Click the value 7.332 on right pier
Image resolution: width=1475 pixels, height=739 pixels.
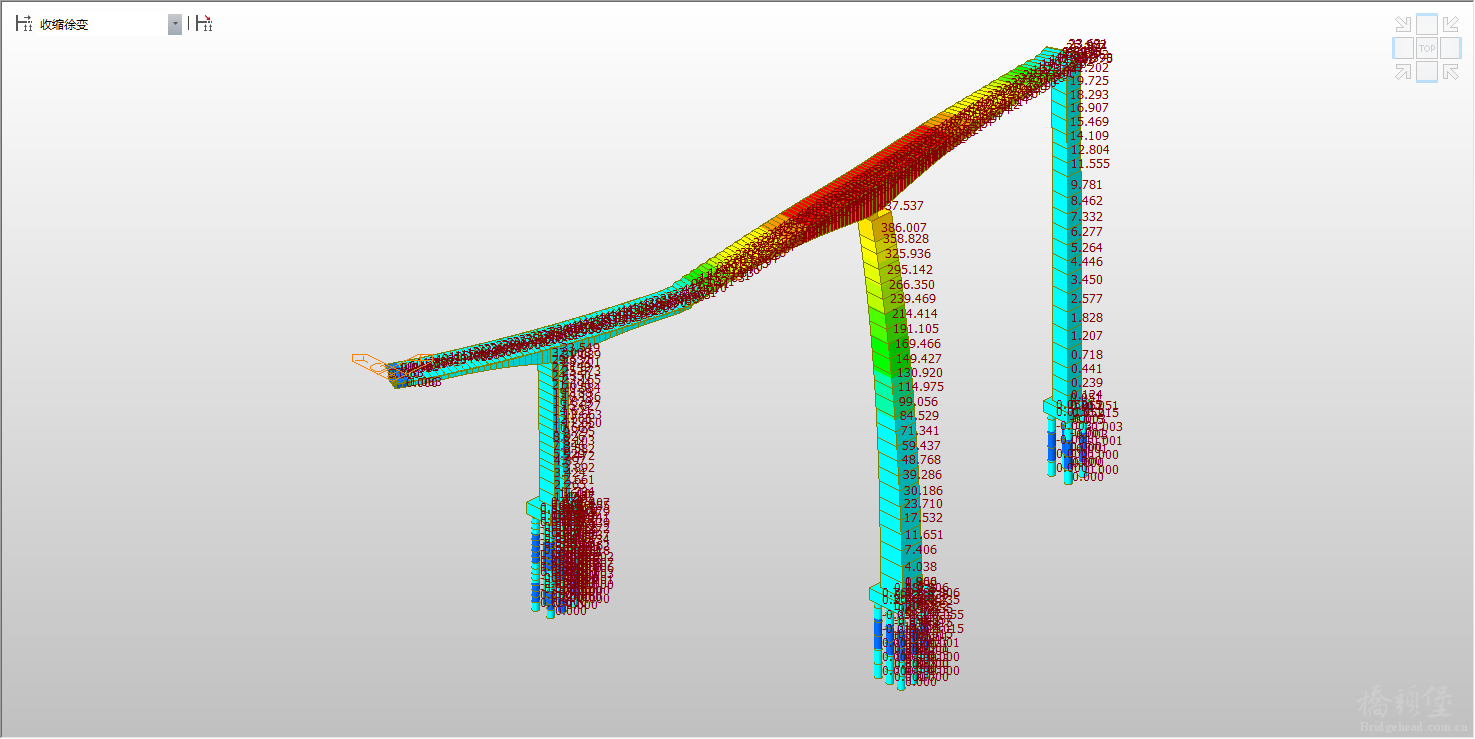click(x=1087, y=217)
